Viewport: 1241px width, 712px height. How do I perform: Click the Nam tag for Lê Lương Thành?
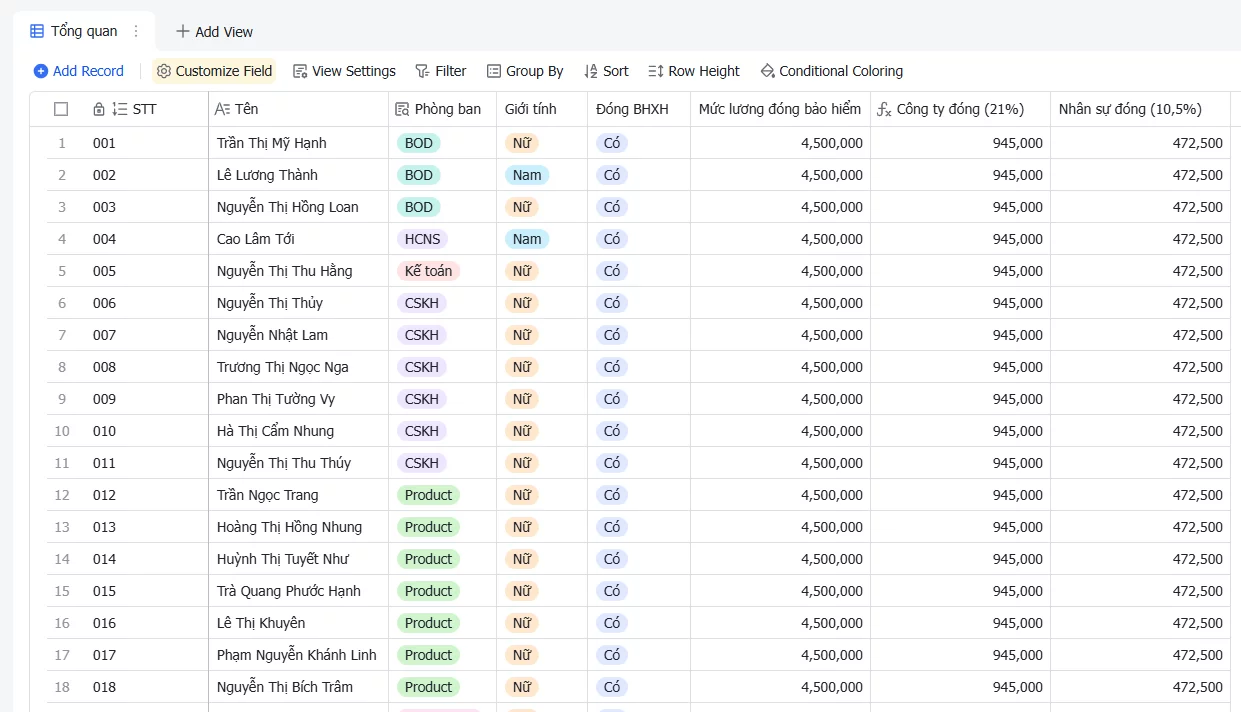coord(527,175)
